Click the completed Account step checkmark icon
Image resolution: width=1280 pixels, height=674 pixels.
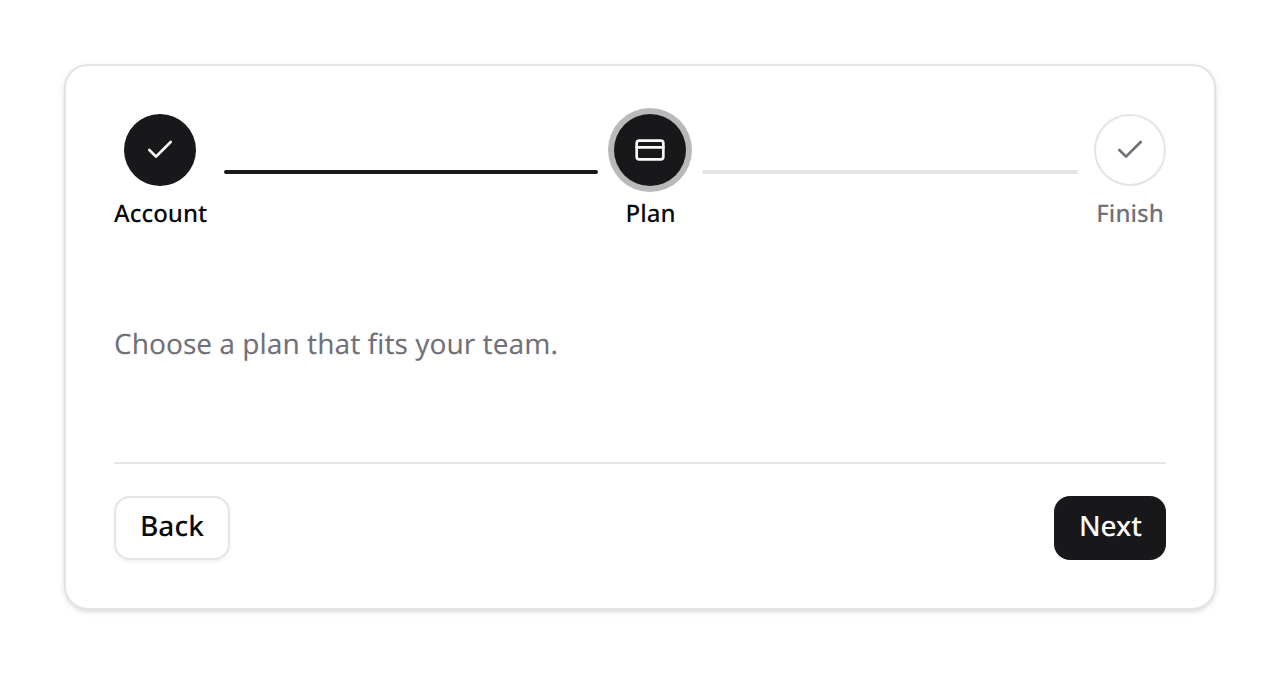pos(160,150)
